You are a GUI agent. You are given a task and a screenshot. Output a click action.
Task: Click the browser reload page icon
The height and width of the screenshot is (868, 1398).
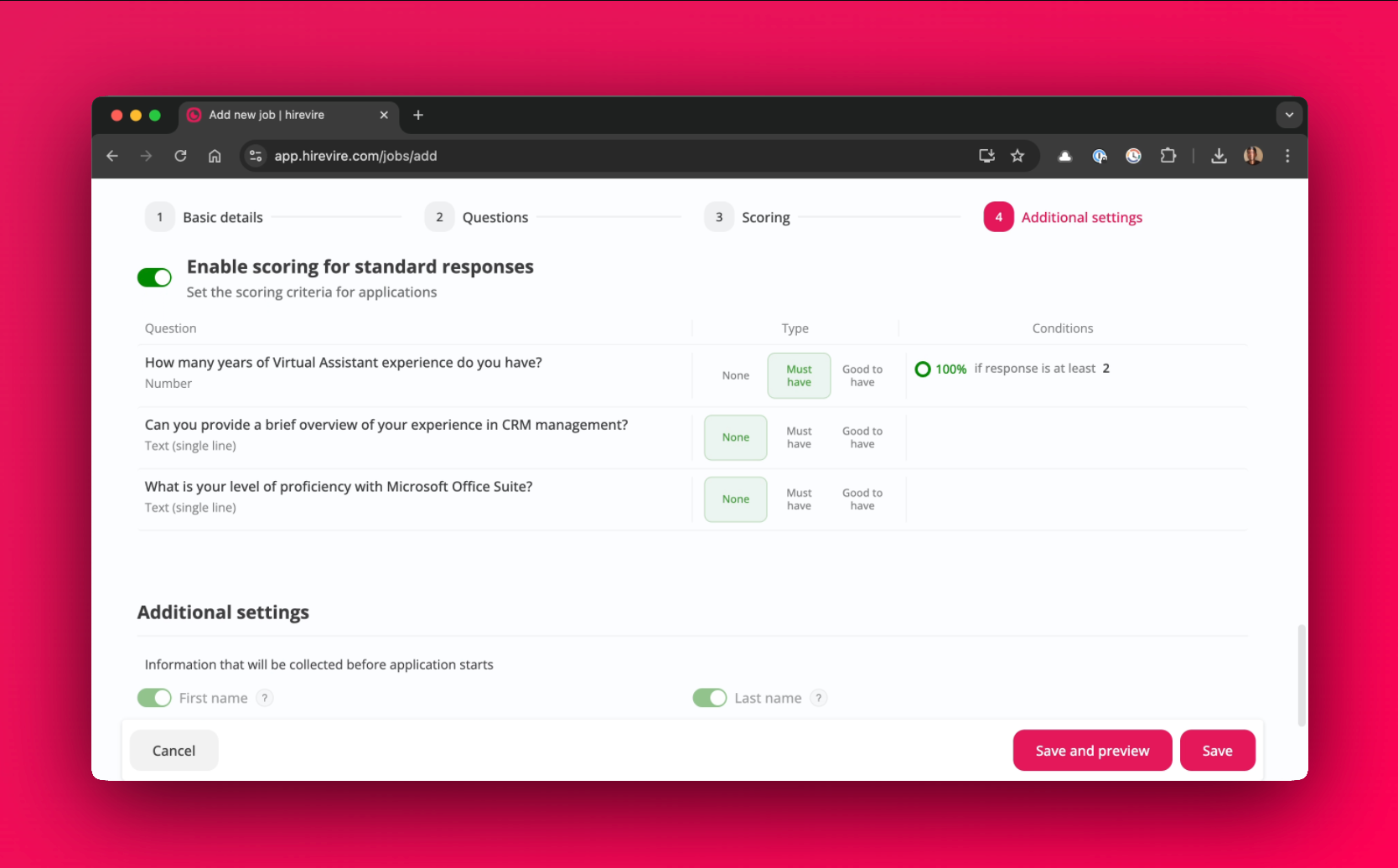(x=180, y=156)
